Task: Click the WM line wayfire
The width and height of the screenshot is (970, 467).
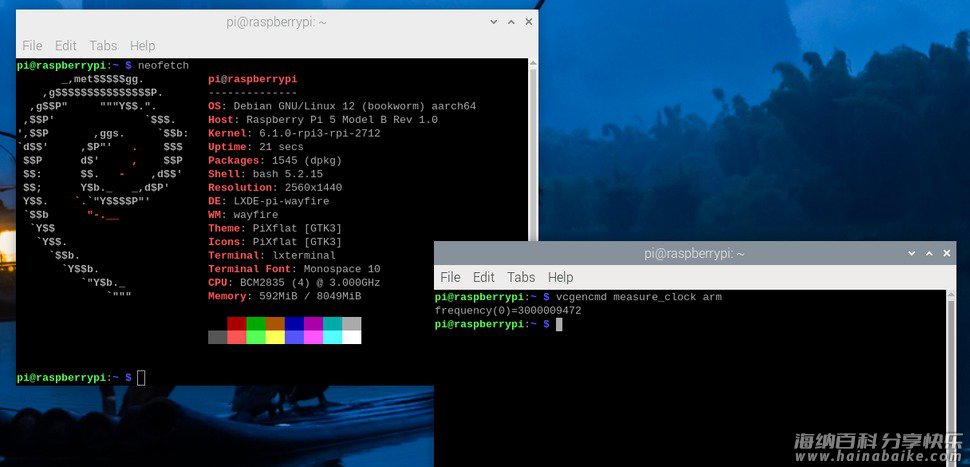Action: click(243, 215)
